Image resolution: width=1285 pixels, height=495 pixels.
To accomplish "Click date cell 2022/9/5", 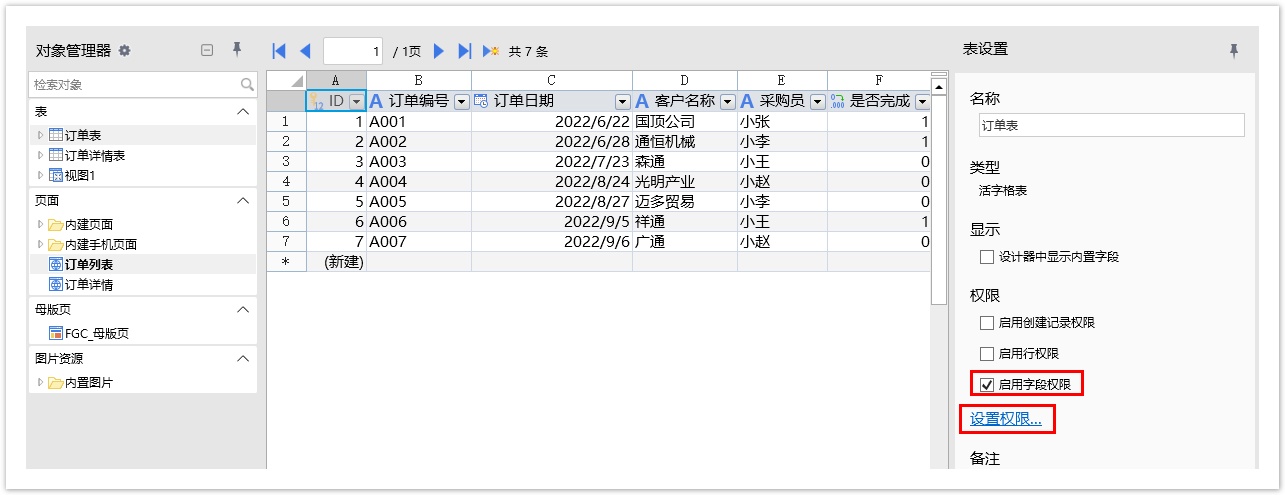I will pyautogui.click(x=552, y=221).
